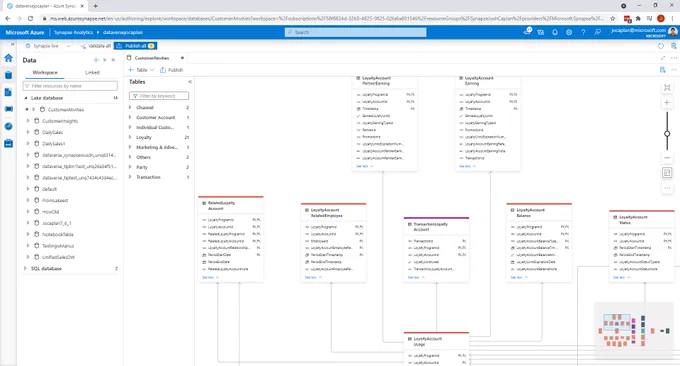
Task: Click the Publish all button
Action: (135, 46)
